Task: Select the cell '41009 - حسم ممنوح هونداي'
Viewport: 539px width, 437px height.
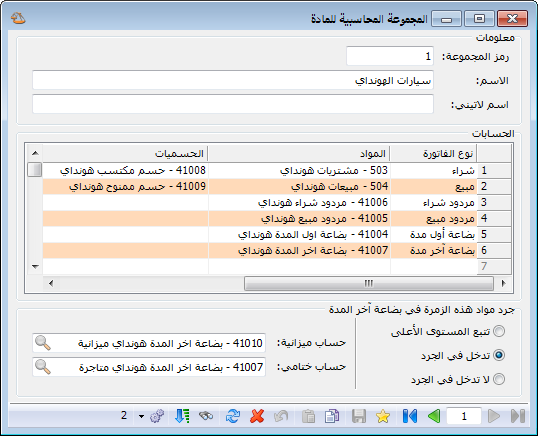Action: pyautogui.click(x=125, y=186)
